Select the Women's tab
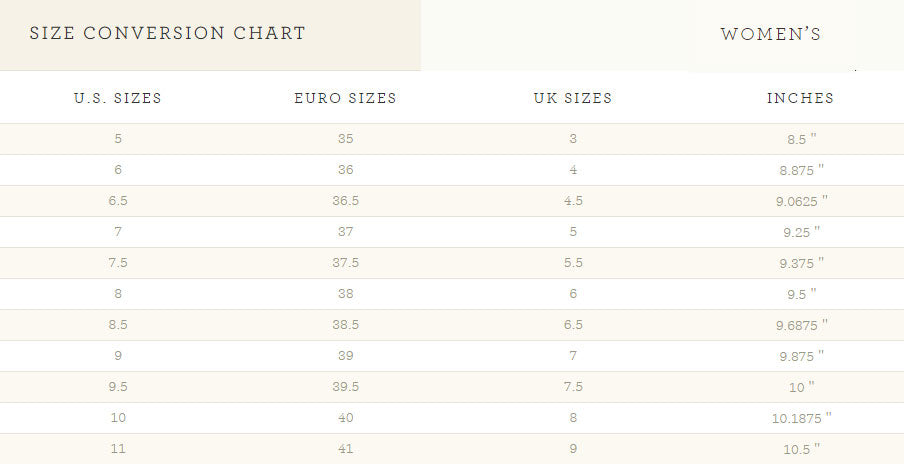Image resolution: width=904 pixels, height=464 pixels. tap(770, 34)
